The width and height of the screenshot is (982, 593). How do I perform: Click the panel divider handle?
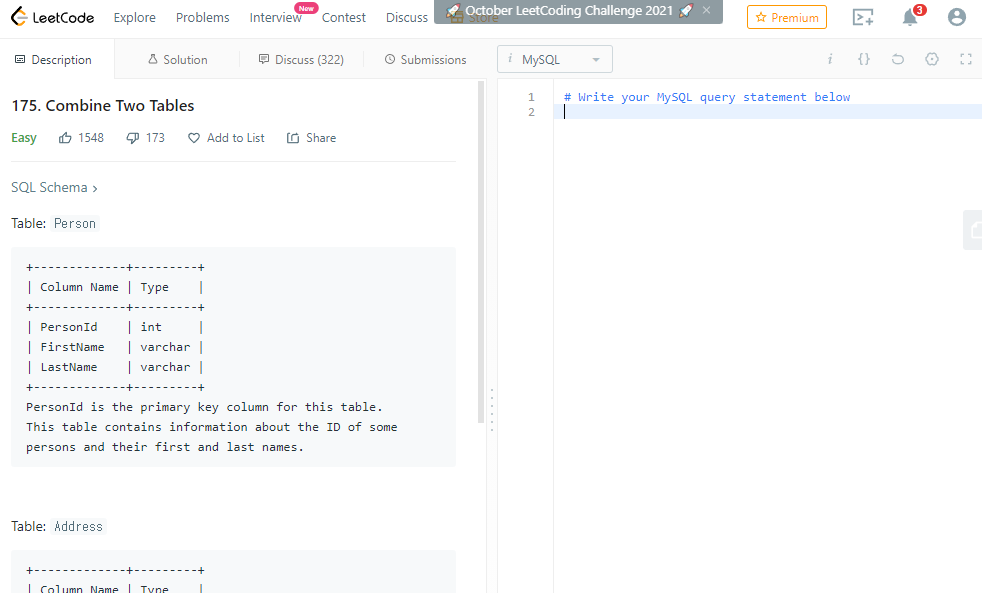tap(492, 410)
